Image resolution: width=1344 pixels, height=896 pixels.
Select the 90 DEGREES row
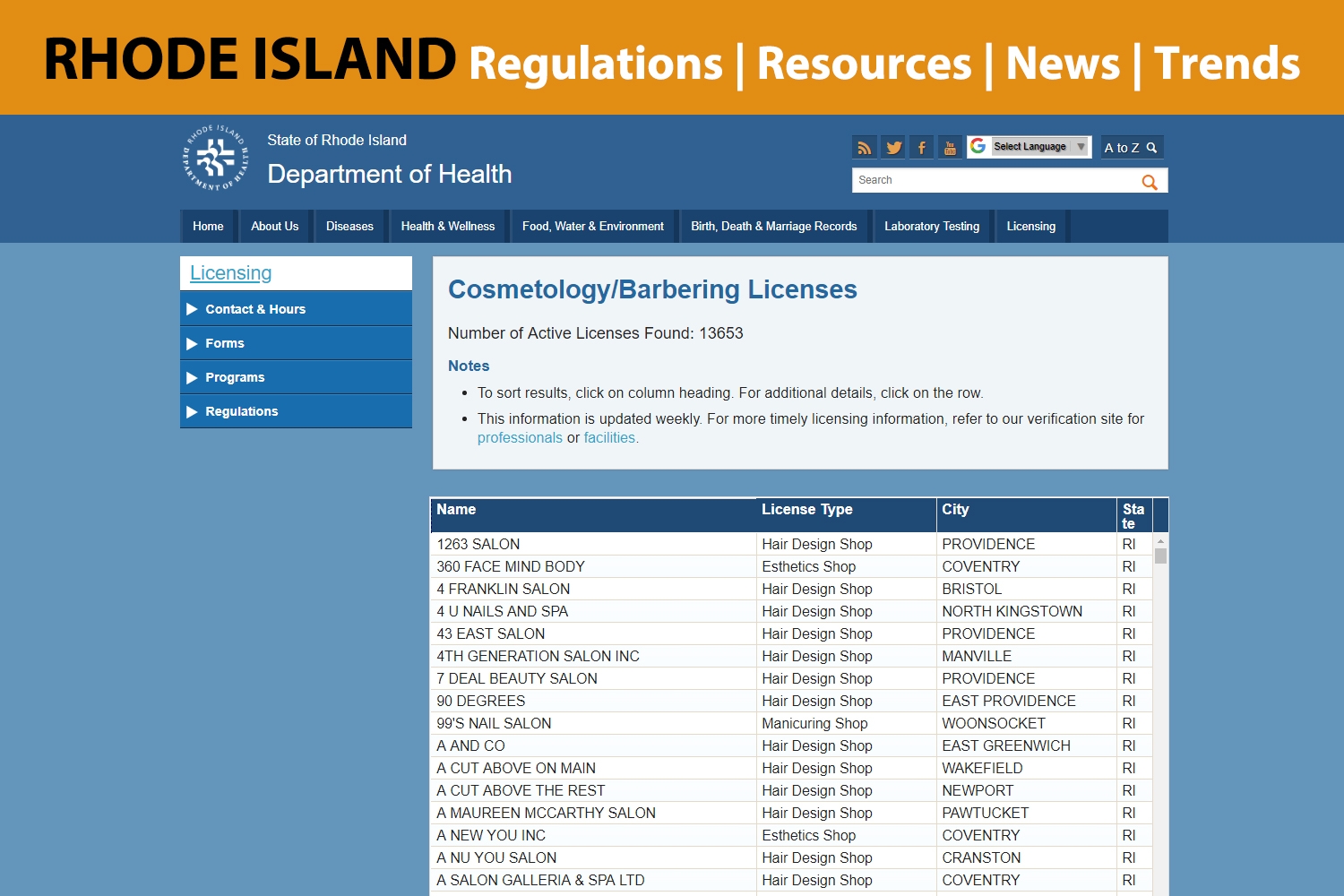click(x=791, y=701)
